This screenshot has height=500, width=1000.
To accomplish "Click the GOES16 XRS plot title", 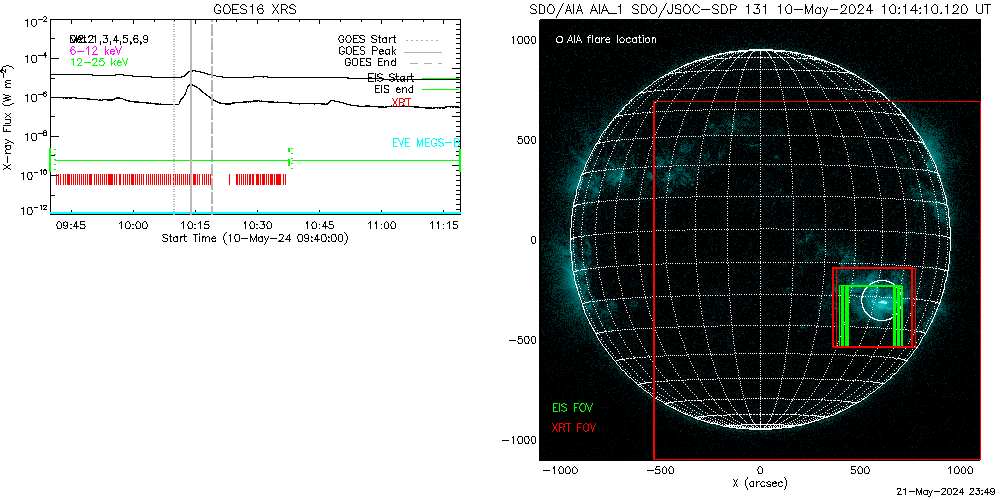I will pyautogui.click(x=254, y=10).
